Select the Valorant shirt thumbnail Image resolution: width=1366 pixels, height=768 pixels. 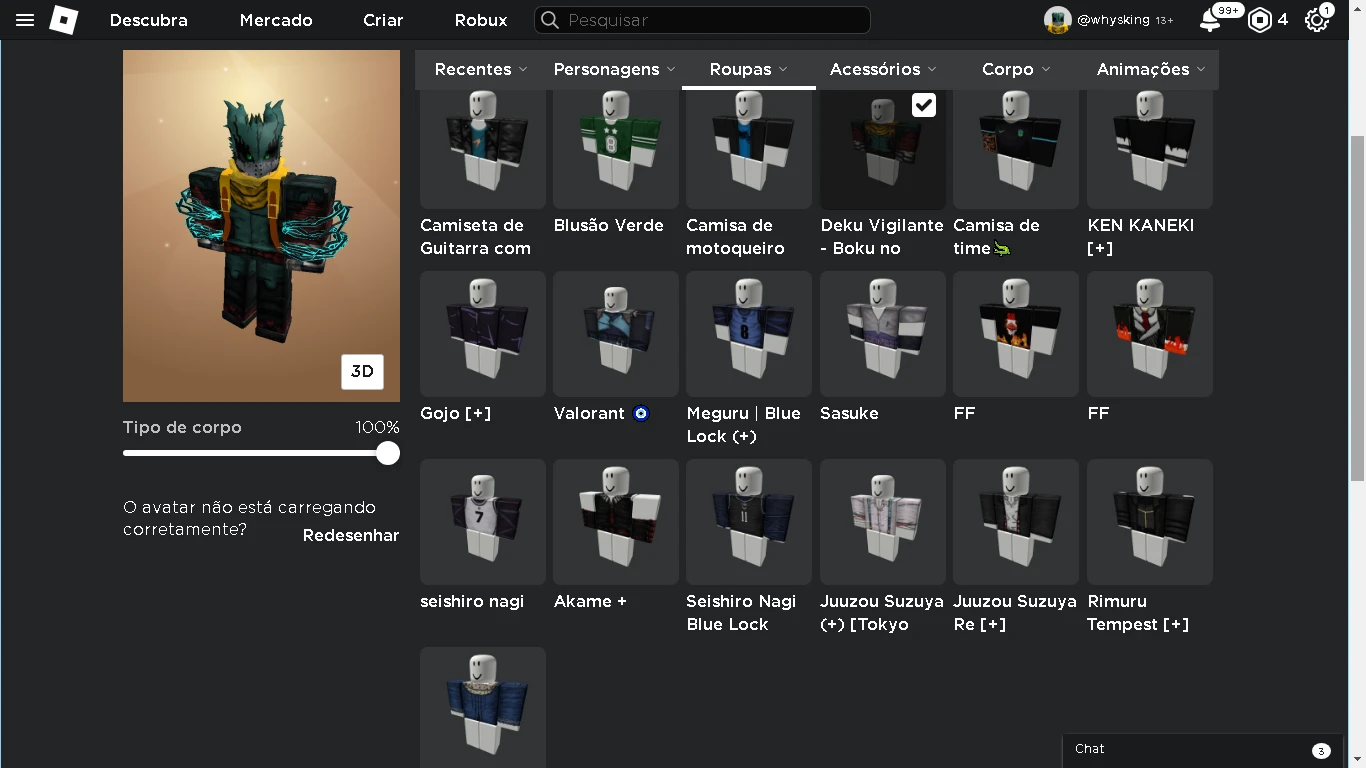click(616, 334)
